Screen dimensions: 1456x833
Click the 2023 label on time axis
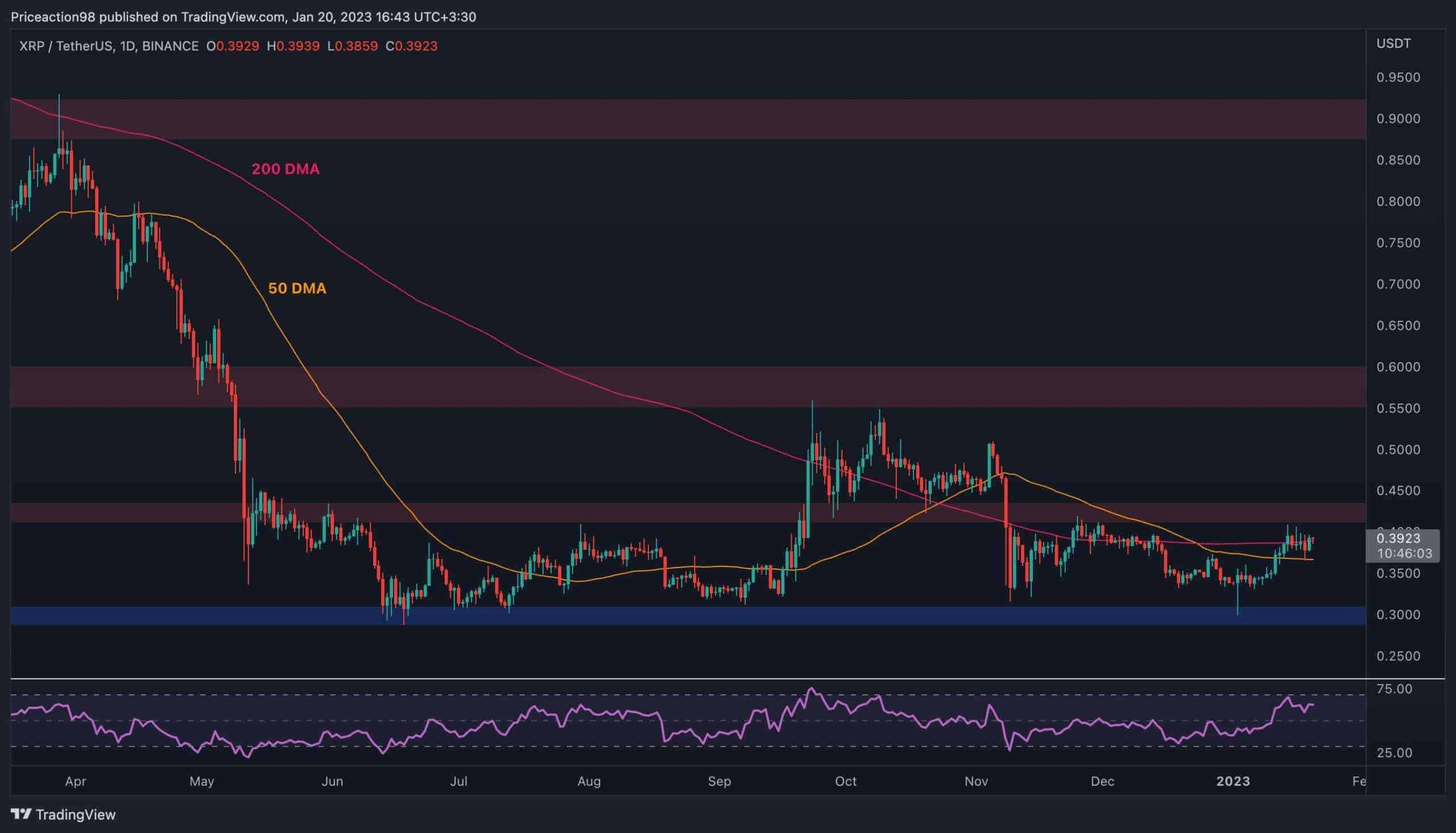pos(1233,781)
